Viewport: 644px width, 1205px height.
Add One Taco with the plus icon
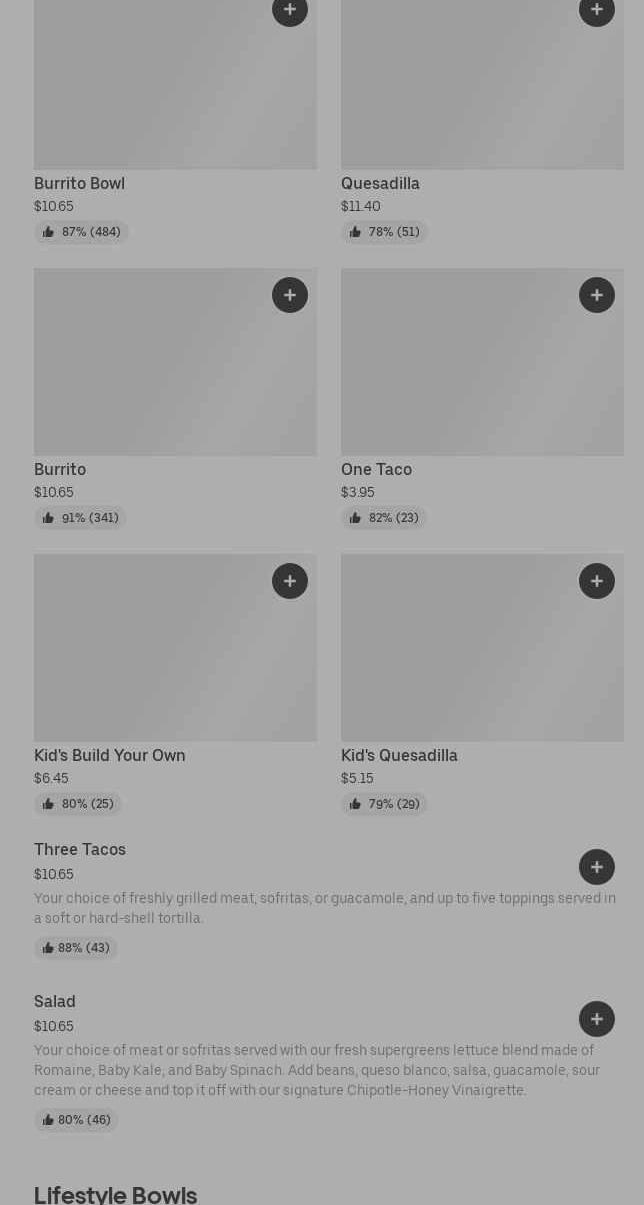(597, 295)
